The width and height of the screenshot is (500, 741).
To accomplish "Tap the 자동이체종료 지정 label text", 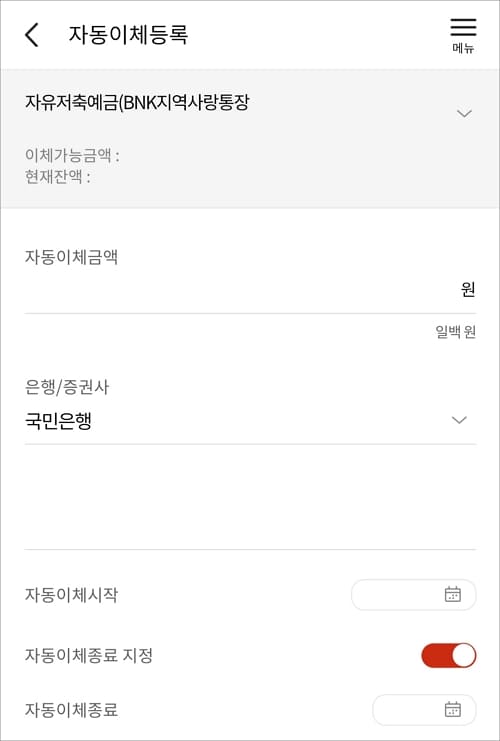I will 88,656.
